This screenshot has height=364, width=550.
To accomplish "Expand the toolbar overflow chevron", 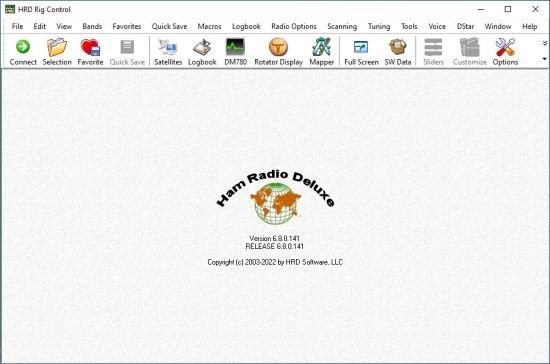I will point(544,43).
